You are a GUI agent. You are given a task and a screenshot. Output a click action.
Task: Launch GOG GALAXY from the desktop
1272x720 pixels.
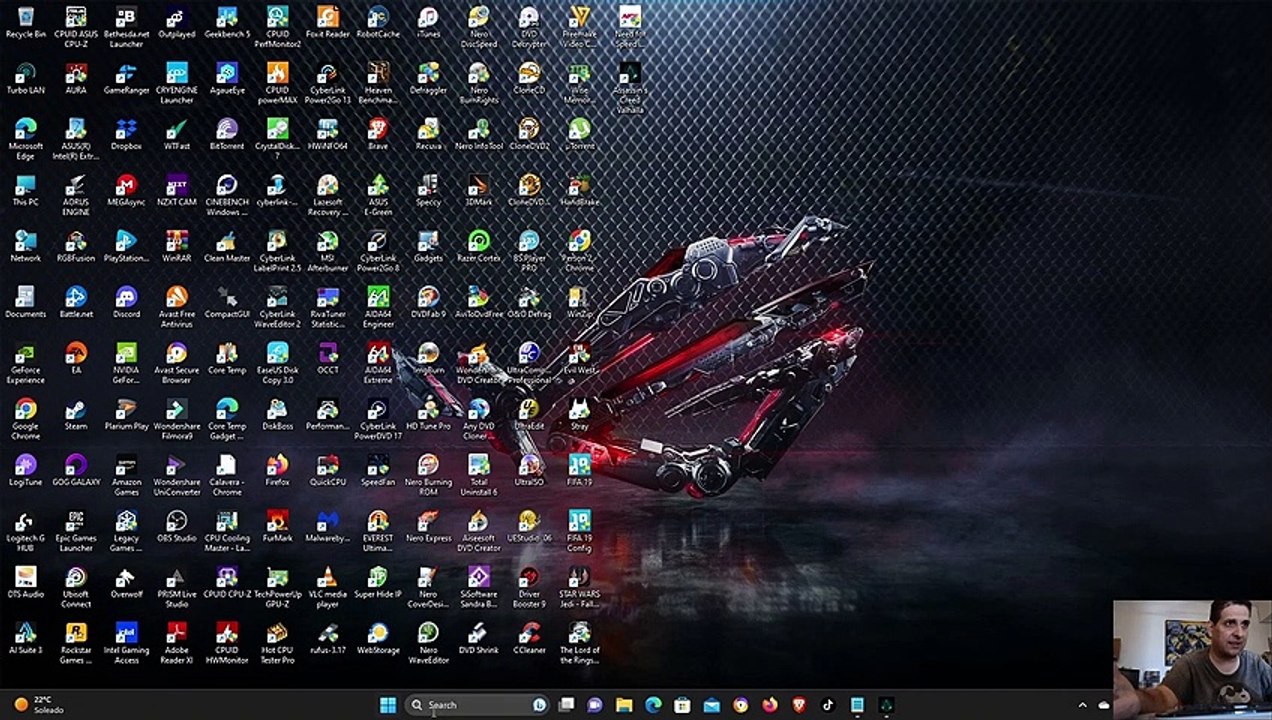tap(76, 471)
